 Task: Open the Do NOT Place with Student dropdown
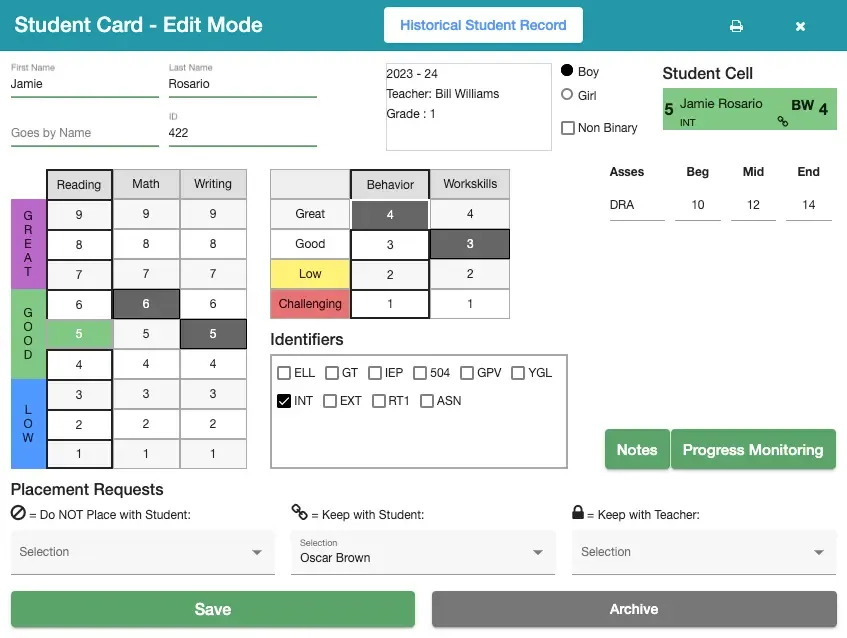click(x=143, y=552)
